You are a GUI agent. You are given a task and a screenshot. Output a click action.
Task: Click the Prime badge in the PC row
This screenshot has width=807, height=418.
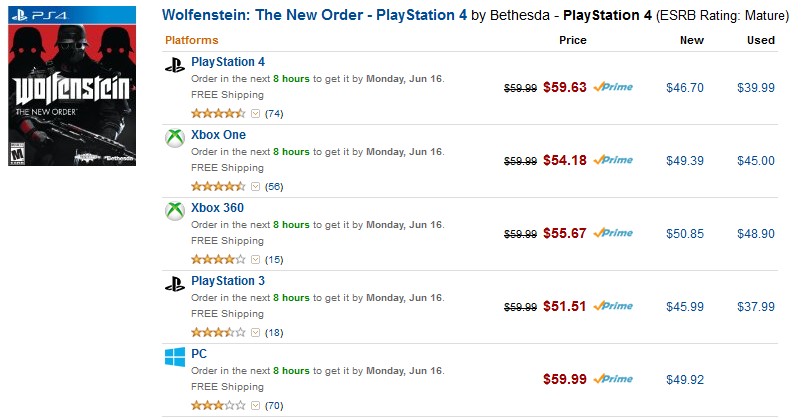point(613,379)
